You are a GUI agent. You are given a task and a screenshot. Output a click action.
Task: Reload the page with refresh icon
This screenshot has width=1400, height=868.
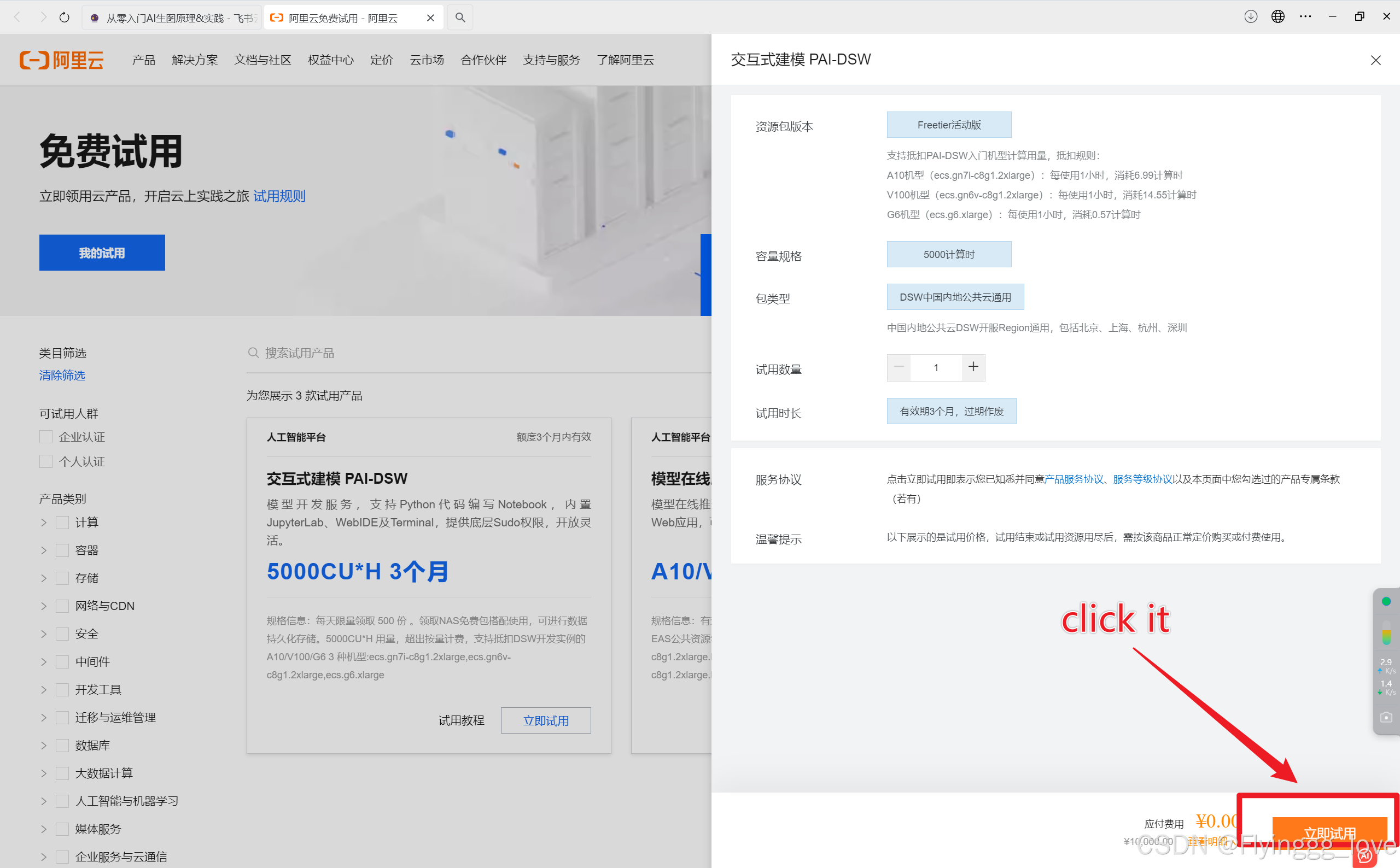tap(65, 17)
